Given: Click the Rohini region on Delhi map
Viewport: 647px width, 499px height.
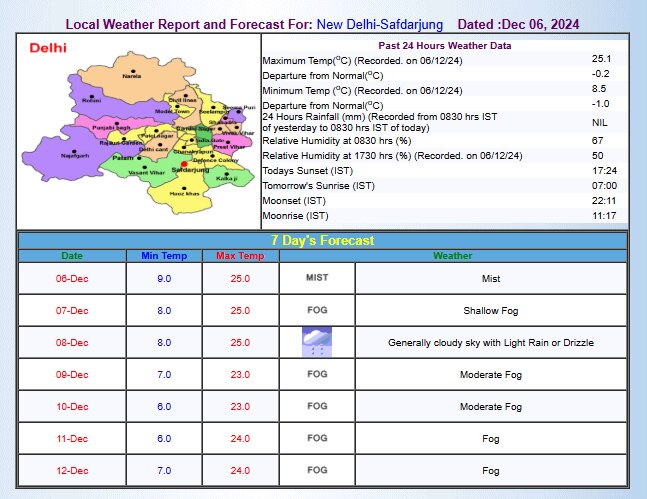Looking at the screenshot, I should point(92,100).
